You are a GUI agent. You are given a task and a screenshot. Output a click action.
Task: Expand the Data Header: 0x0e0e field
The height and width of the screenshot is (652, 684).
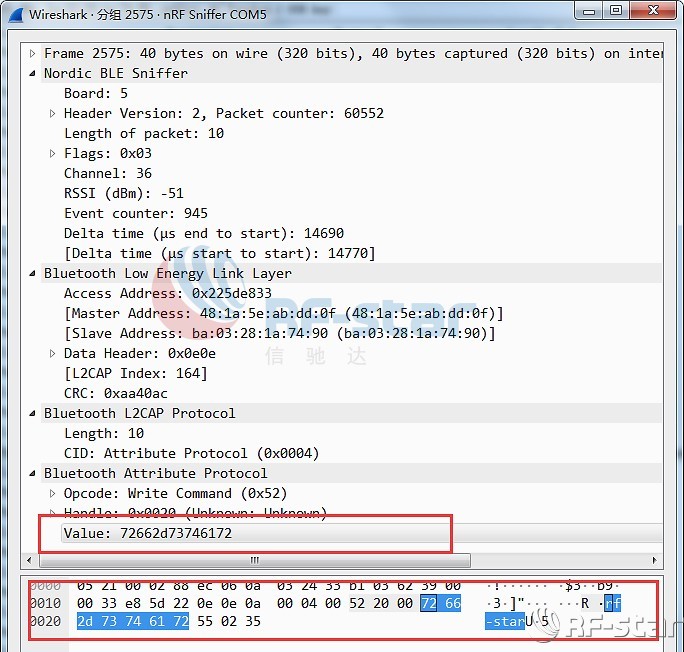point(53,353)
